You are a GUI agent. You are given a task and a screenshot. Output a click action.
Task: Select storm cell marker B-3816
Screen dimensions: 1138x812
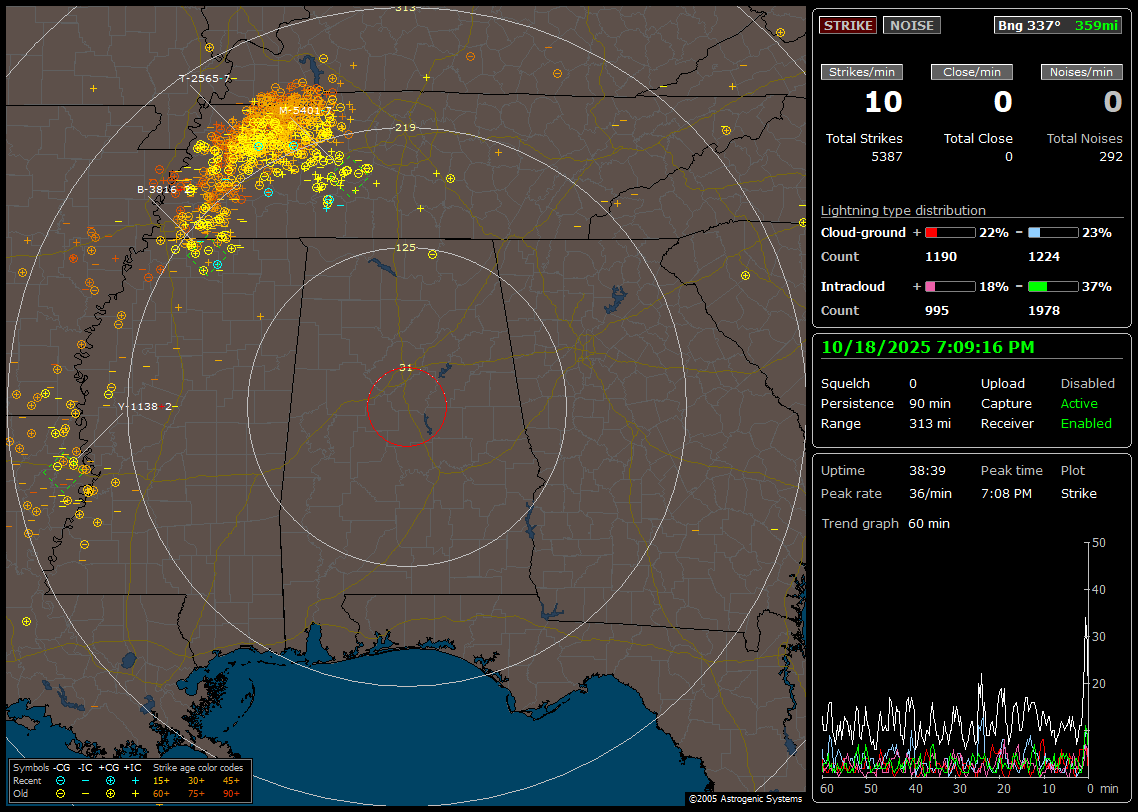(x=157, y=189)
